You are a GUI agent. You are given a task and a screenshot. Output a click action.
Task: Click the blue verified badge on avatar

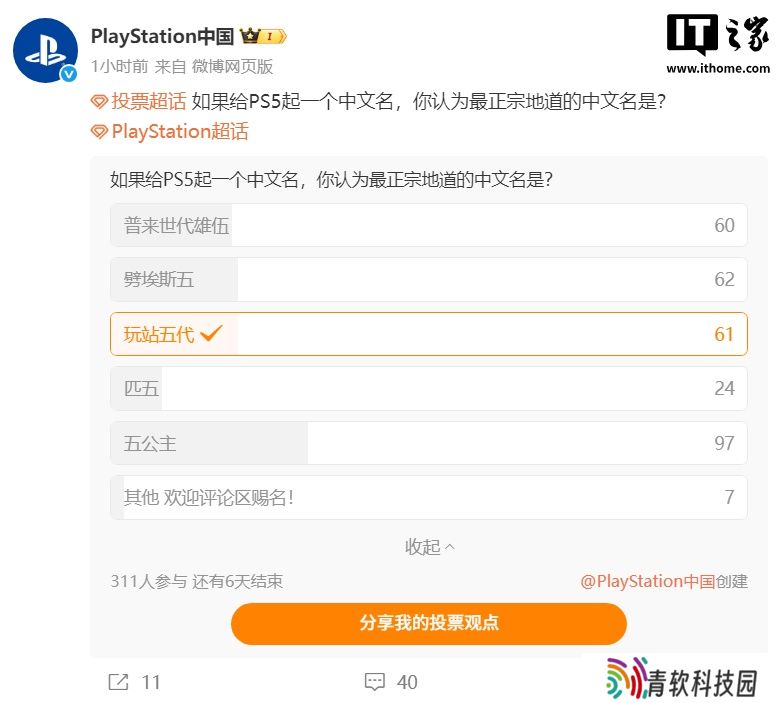tap(69, 74)
